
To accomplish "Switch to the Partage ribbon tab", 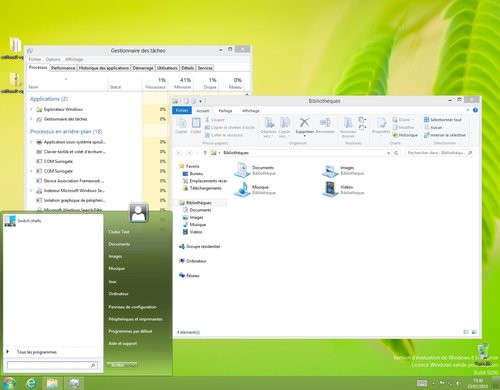I will click(x=225, y=111).
